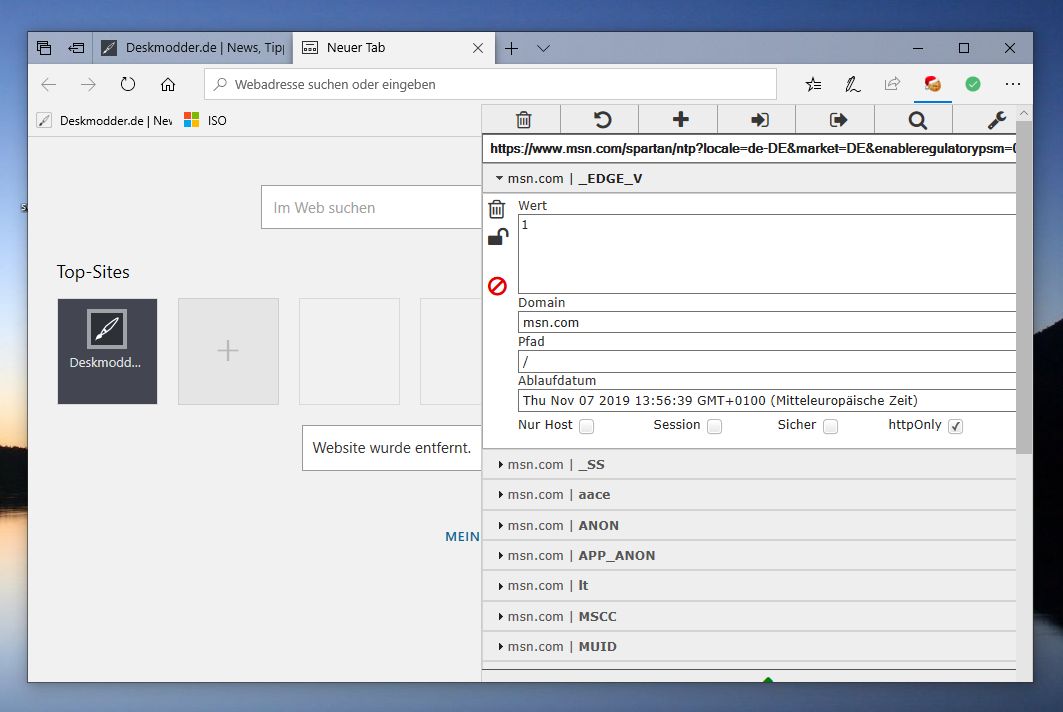This screenshot has width=1063, height=712.
Task: Protect the _EDGE_V cookie with the padlock icon
Action: pos(498,237)
